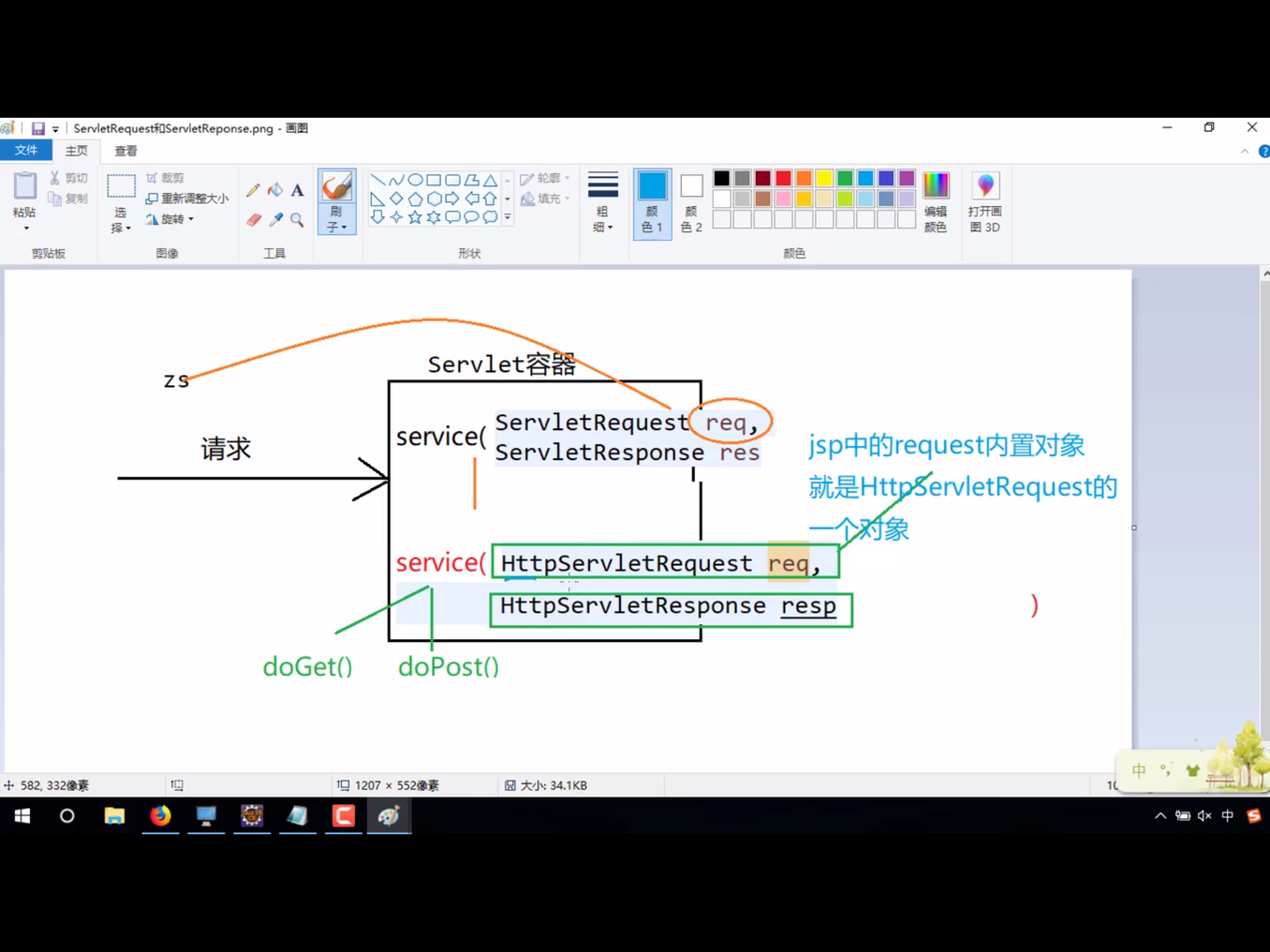Choose the Oval shape
The image size is (1270, 952).
pos(415,180)
